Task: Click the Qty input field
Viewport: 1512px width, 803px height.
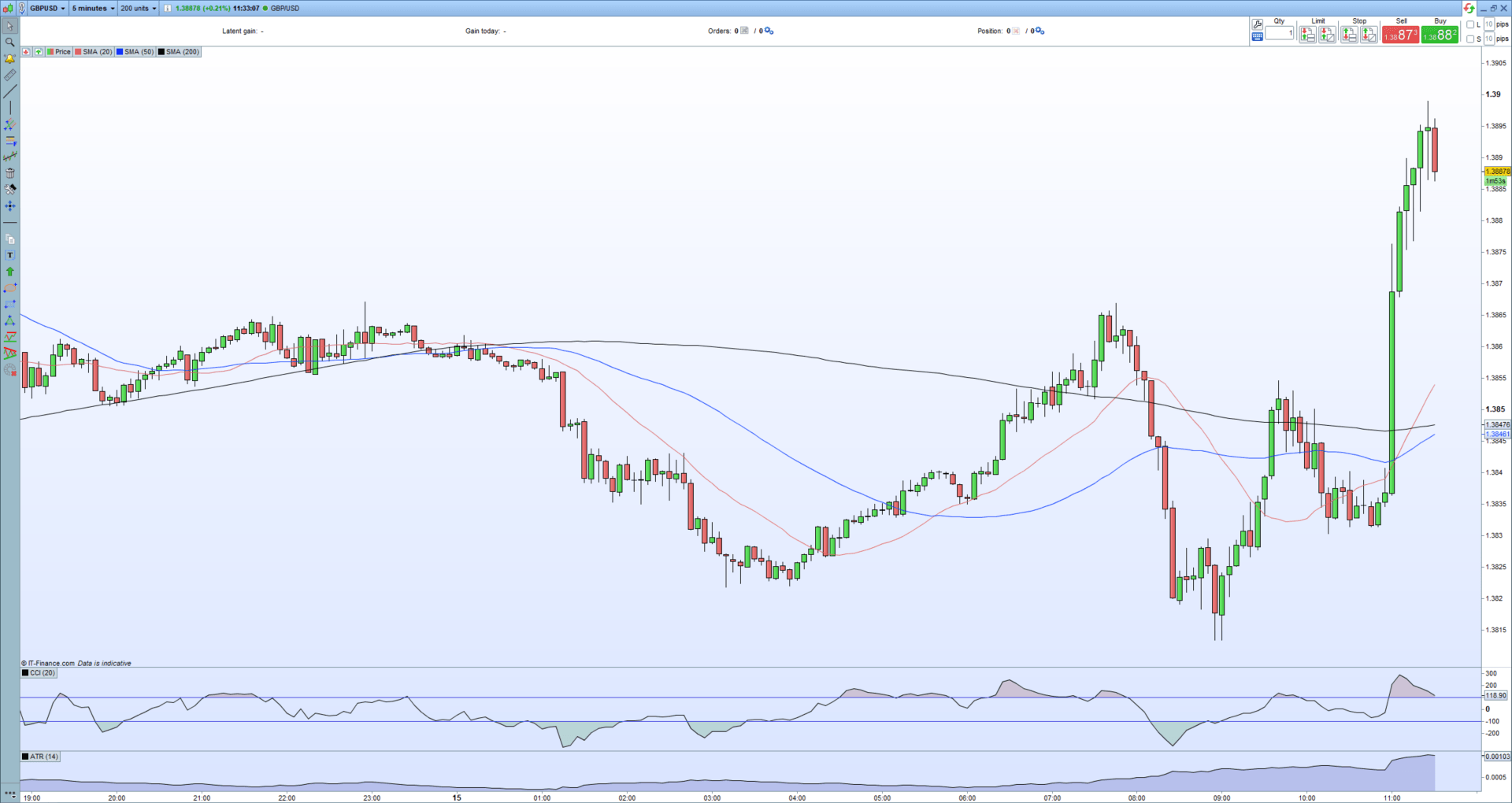Action: point(1280,33)
